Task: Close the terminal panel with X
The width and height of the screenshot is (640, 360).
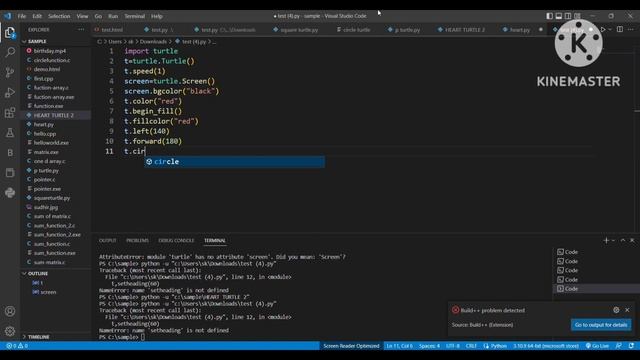Action: (632, 240)
